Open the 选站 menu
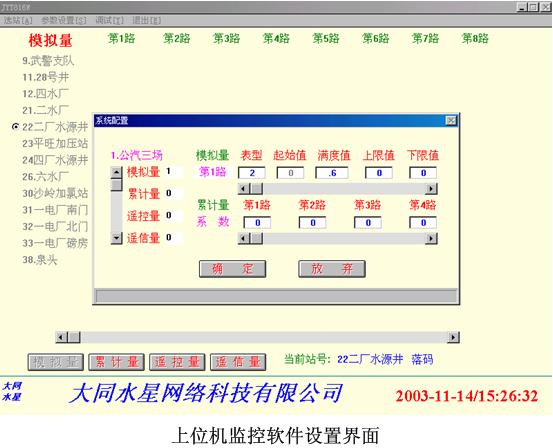553x448 pixels. pyautogui.click(x=18, y=20)
